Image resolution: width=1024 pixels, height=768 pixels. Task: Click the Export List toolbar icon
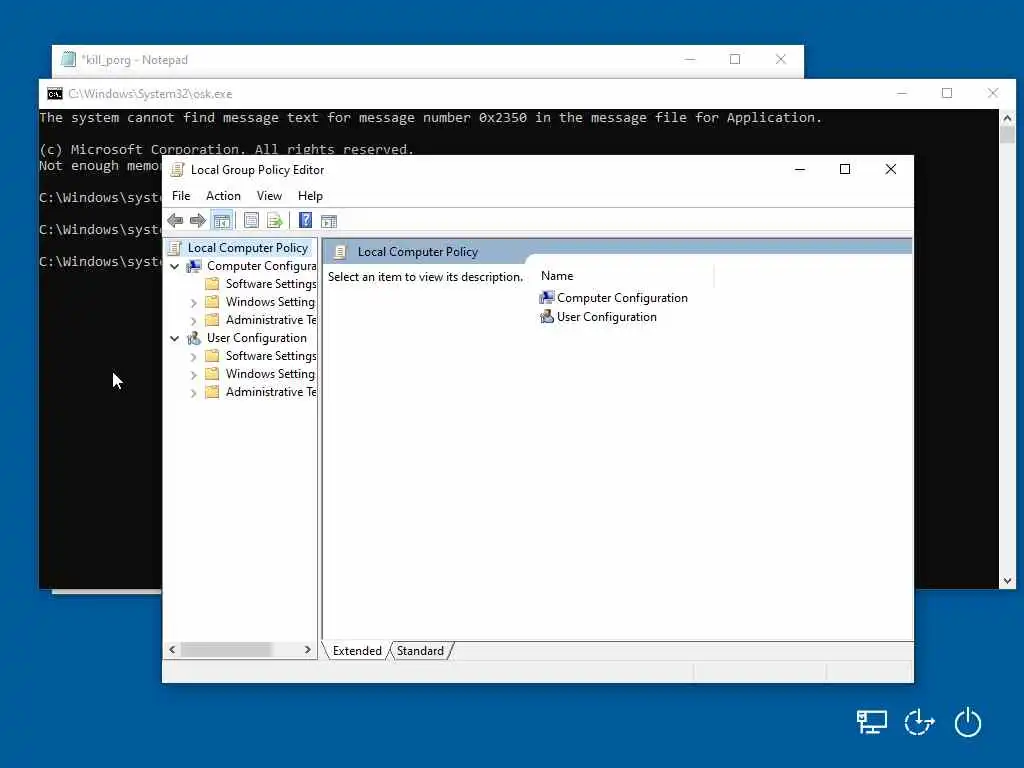(274, 221)
